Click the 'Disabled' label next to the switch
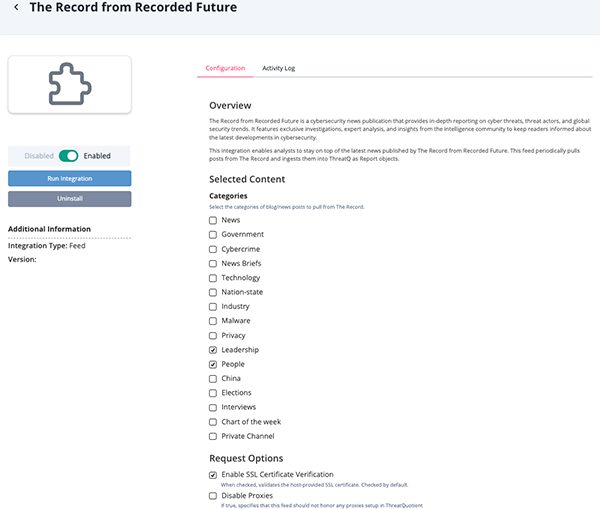The image size is (600, 509). pos(39,156)
